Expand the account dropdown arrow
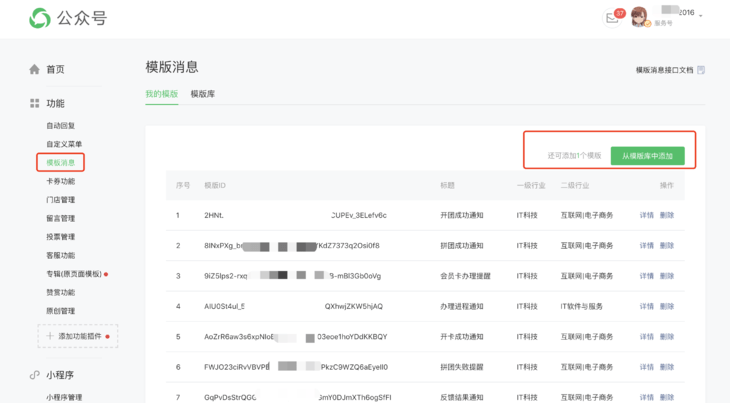 coord(701,16)
